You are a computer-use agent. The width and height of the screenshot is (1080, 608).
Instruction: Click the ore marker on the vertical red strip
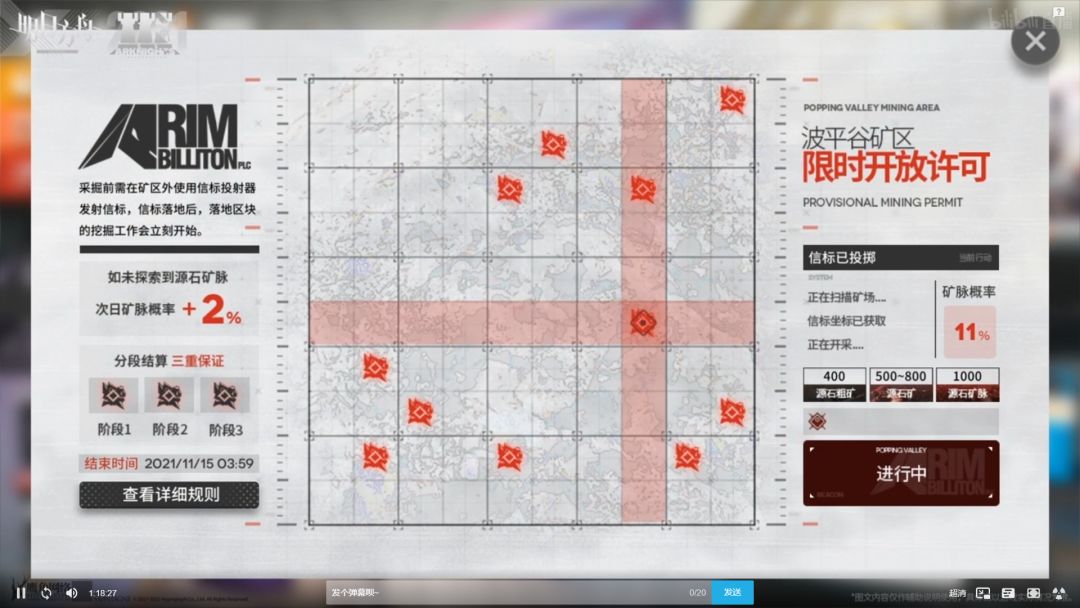pos(643,189)
